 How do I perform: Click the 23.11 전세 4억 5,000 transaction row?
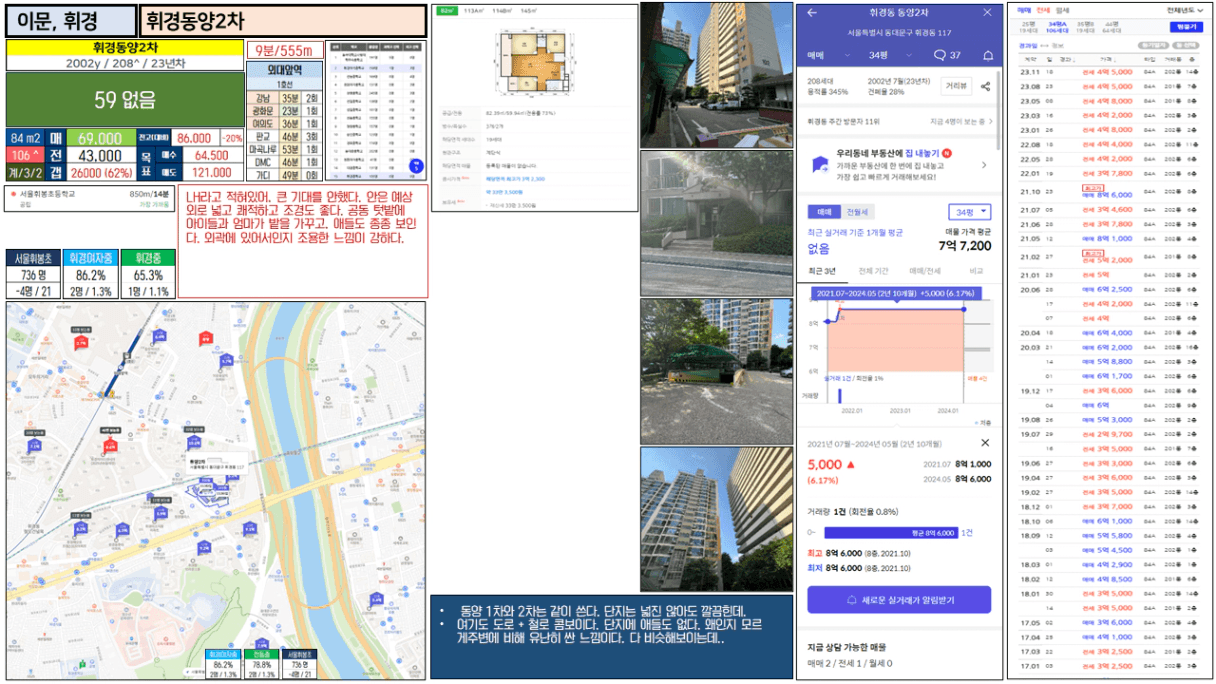(1110, 72)
